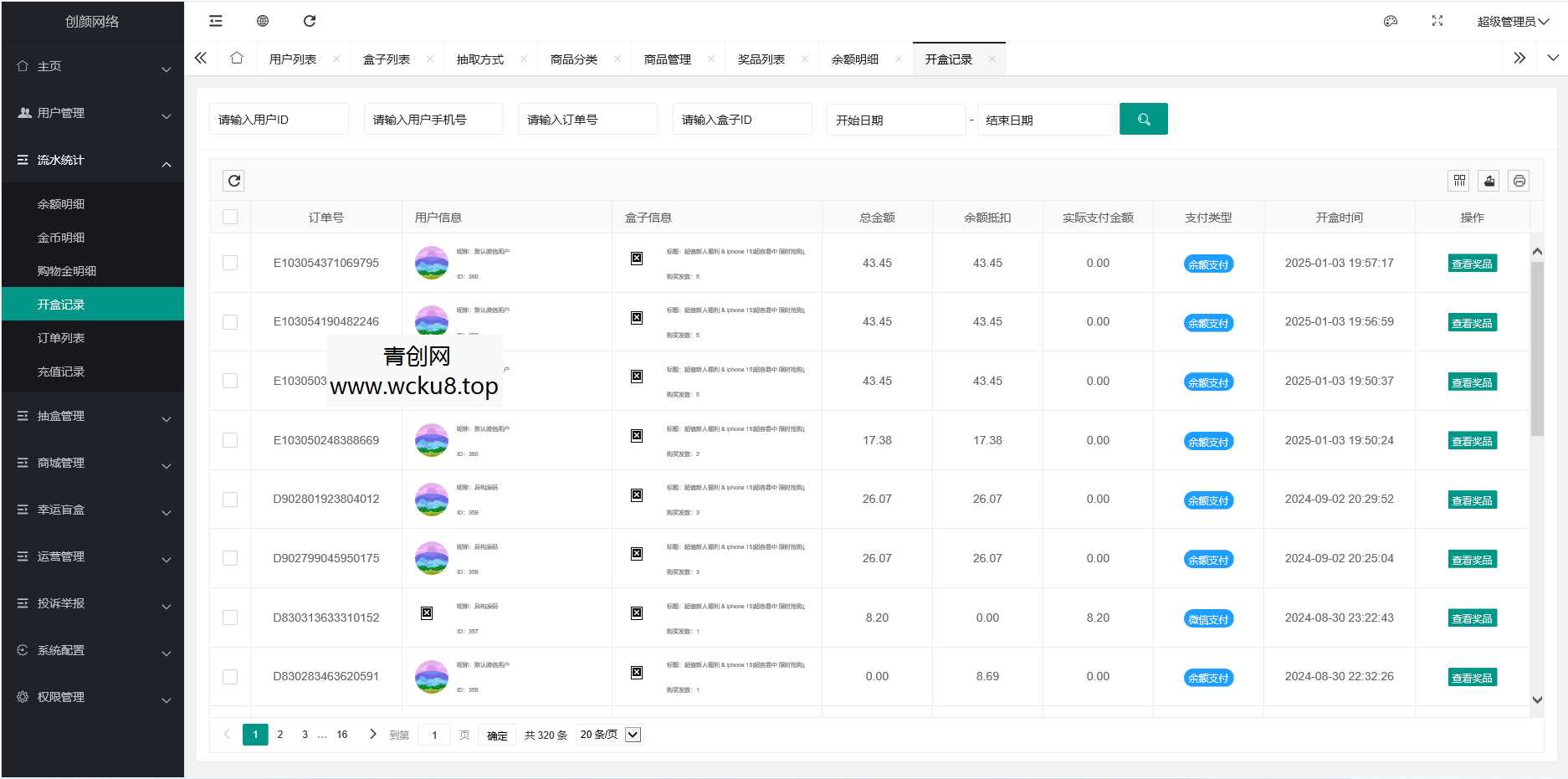Collapse the sidebar with the hamburger icon

pyautogui.click(x=215, y=21)
